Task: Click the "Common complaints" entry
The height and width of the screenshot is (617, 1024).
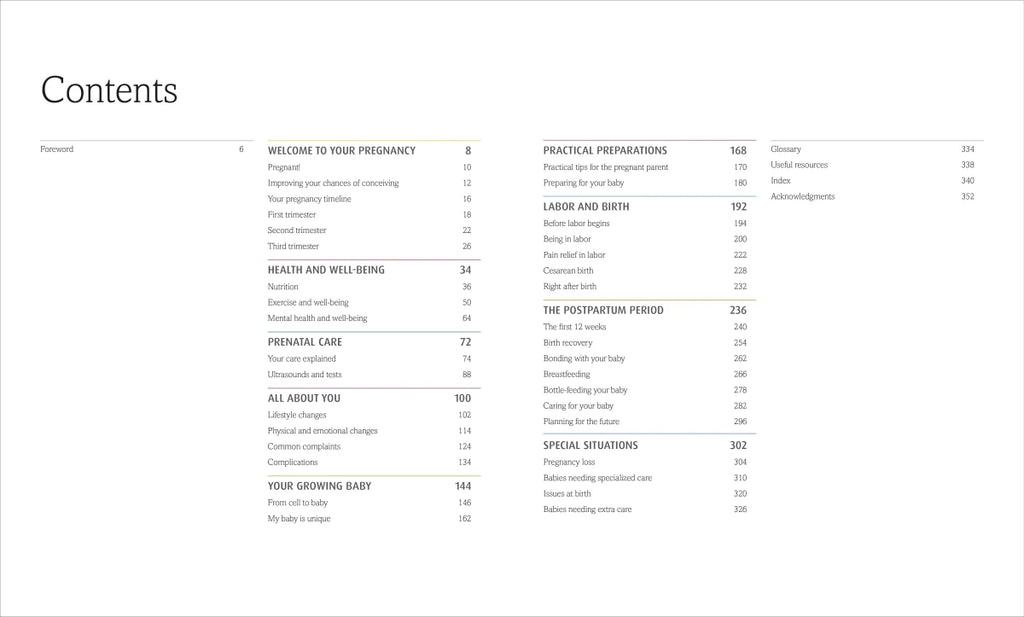Action: tap(304, 446)
